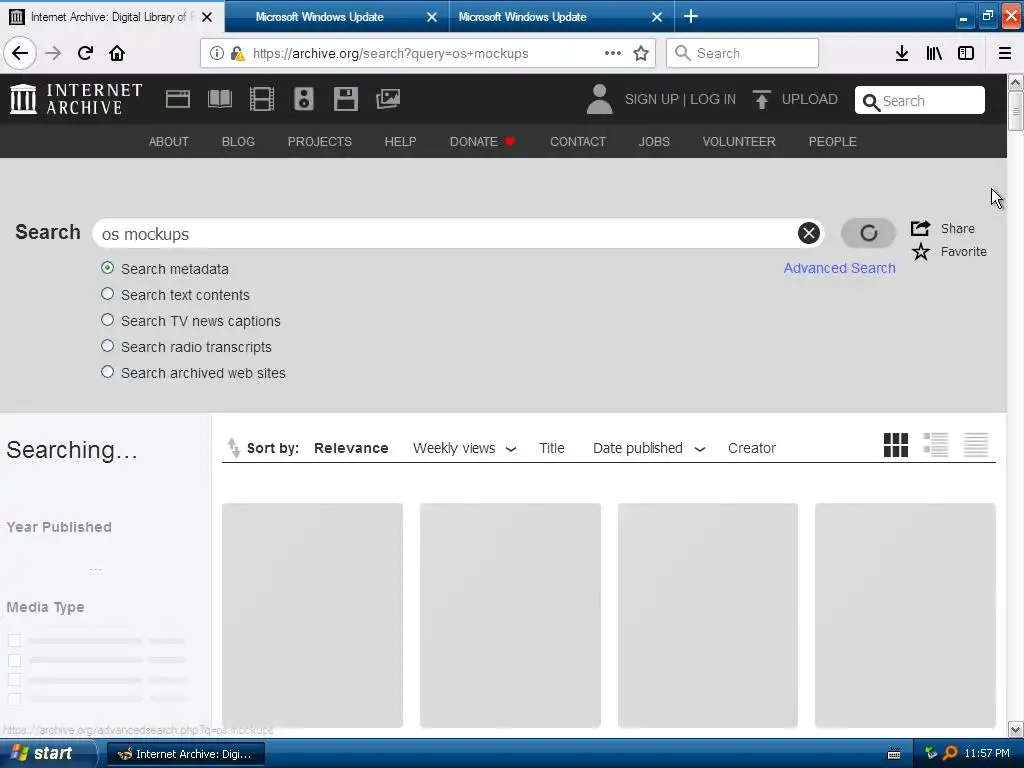This screenshot has height=768, width=1024.
Task: Go back to previous page
Action: [20, 53]
